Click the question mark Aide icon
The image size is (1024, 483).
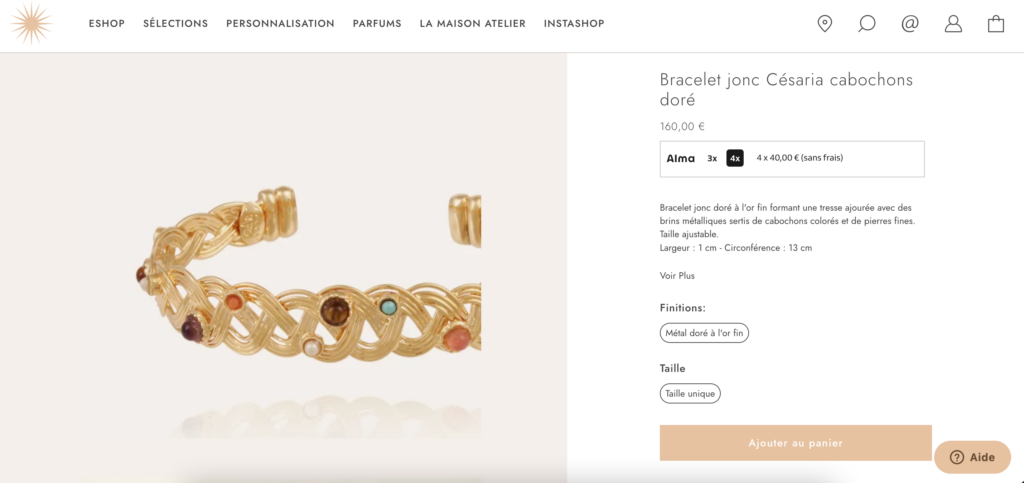(957, 457)
